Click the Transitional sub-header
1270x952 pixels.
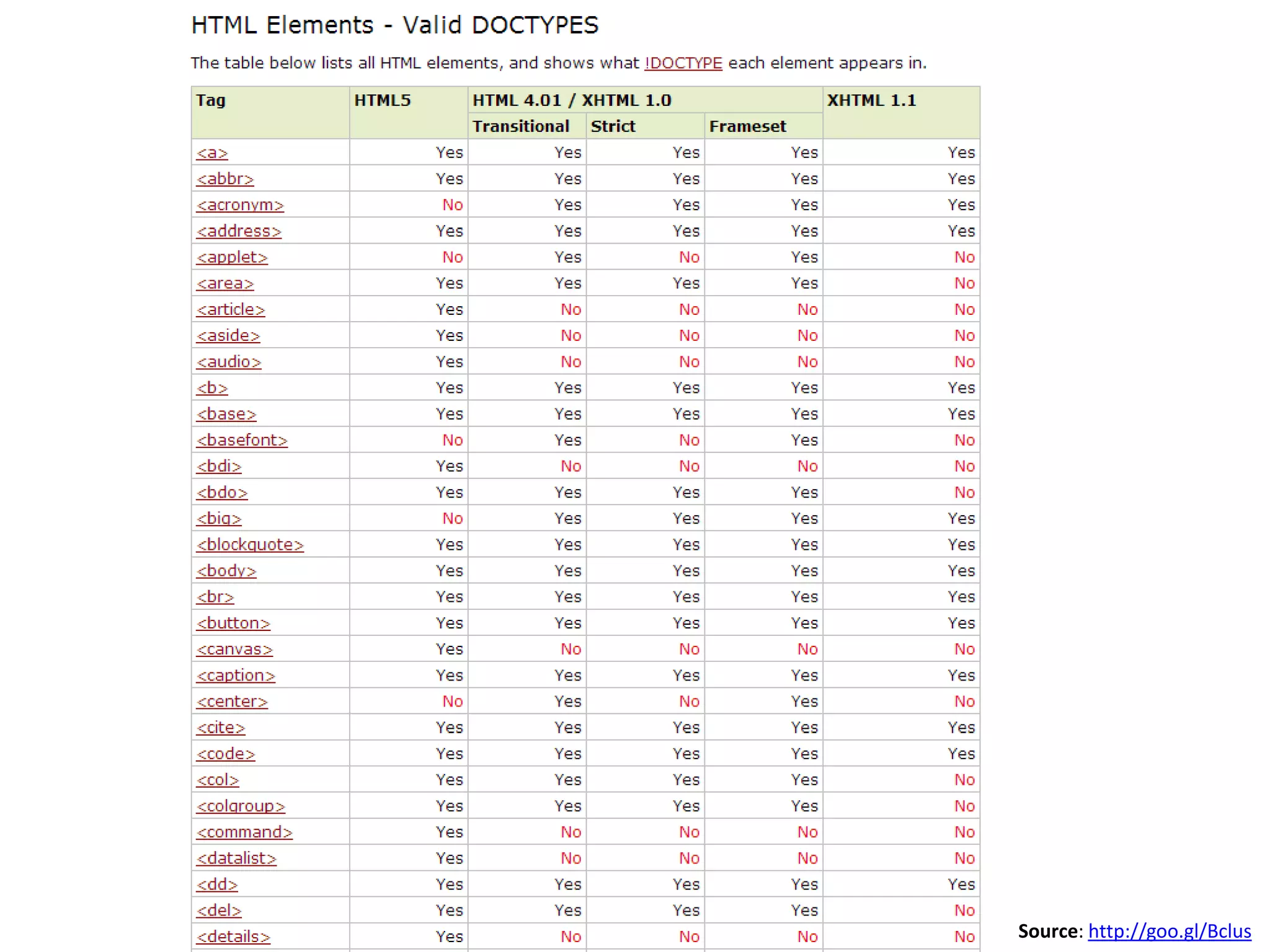click(x=527, y=126)
